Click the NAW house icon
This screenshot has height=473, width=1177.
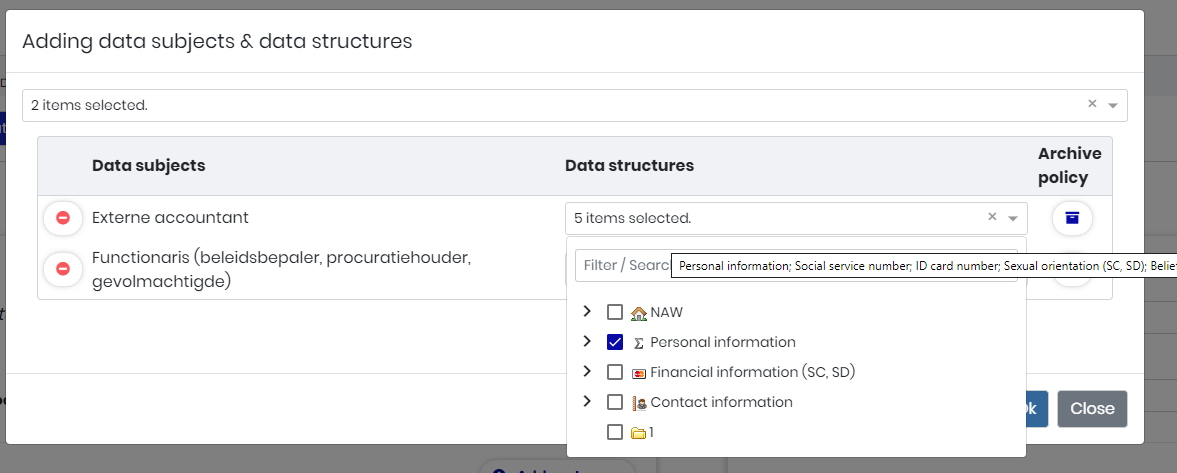639,313
